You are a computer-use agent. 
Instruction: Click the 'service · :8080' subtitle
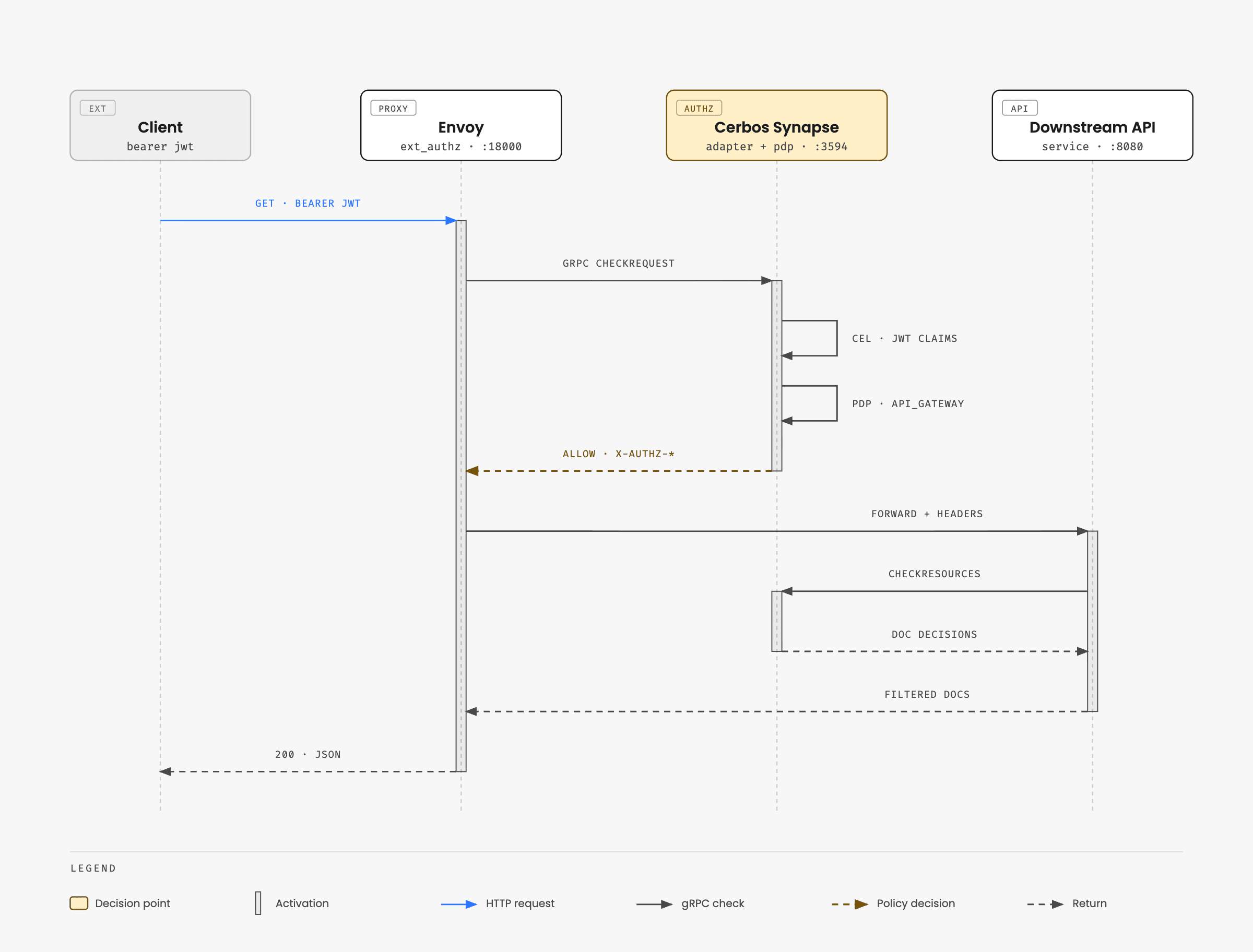(1092, 147)
